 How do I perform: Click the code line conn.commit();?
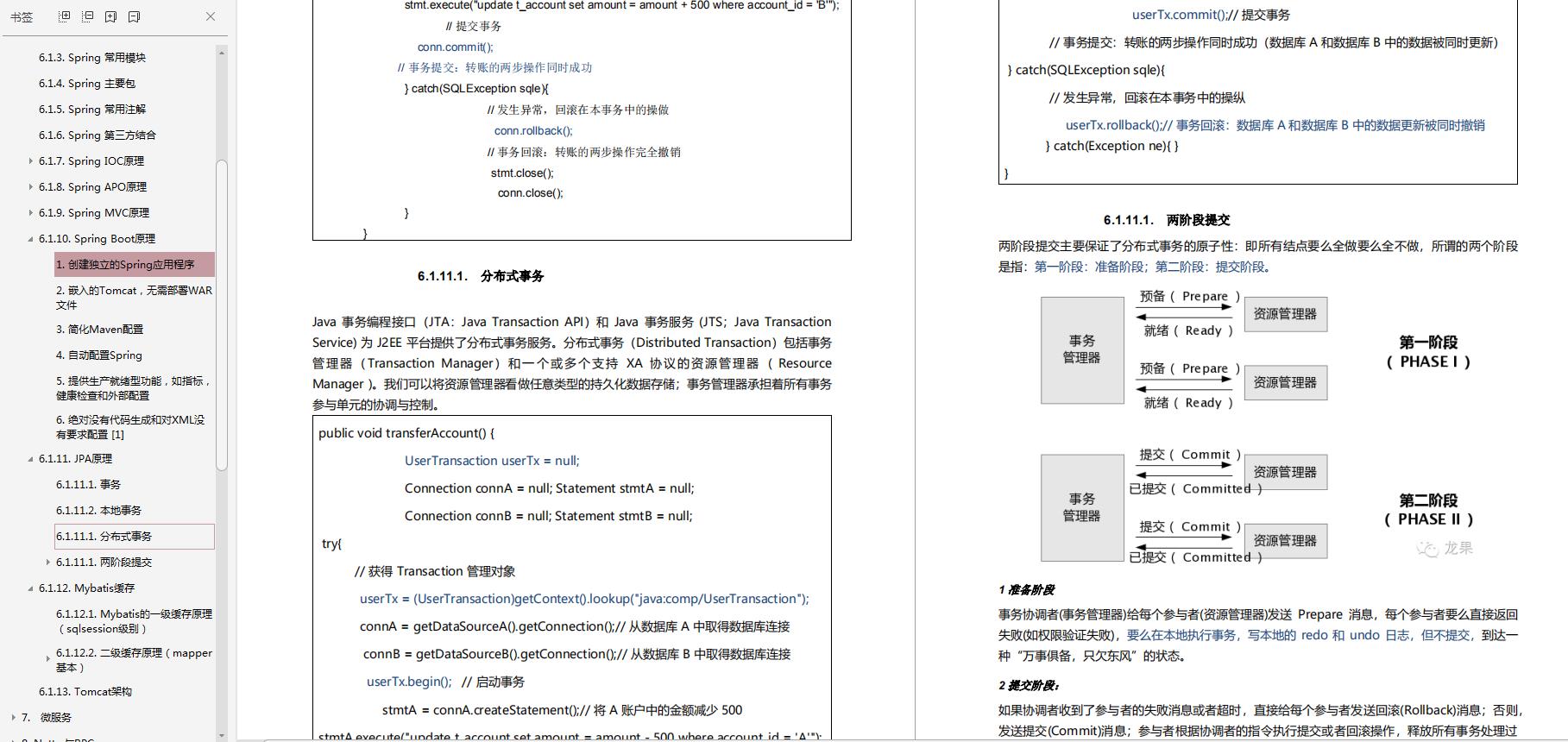(456, 47)
